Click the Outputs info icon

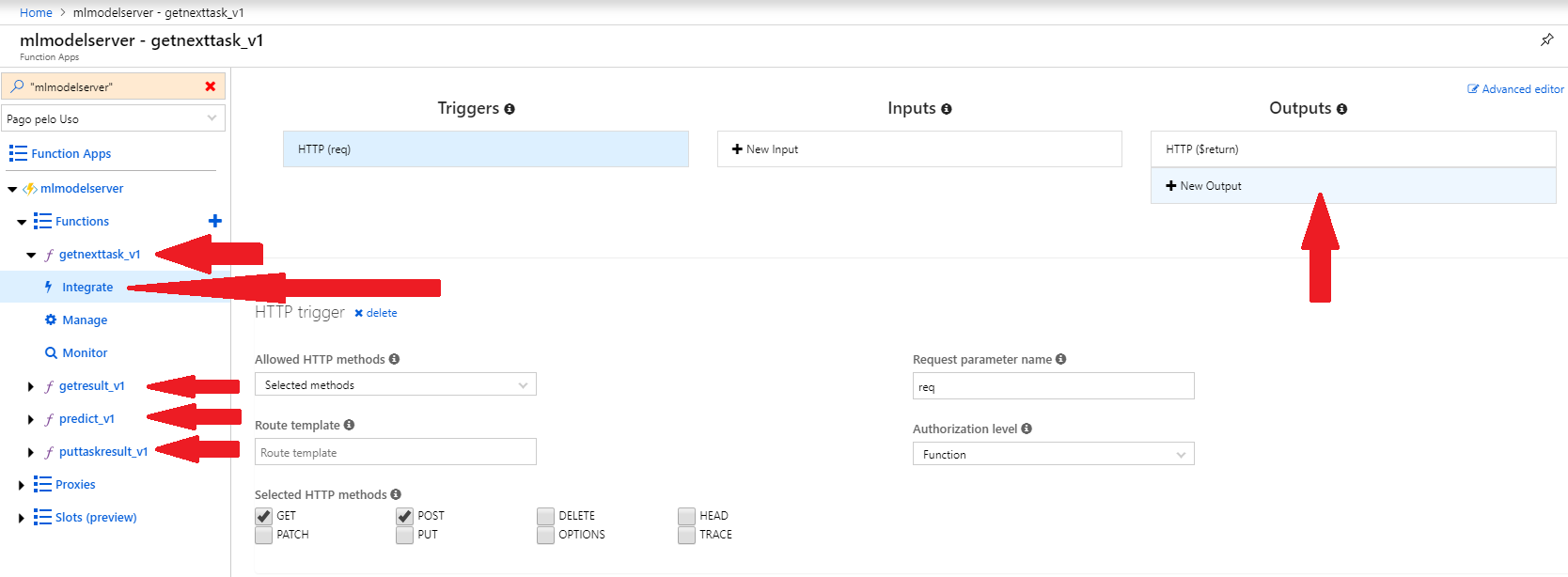(x=1341, y=109)
